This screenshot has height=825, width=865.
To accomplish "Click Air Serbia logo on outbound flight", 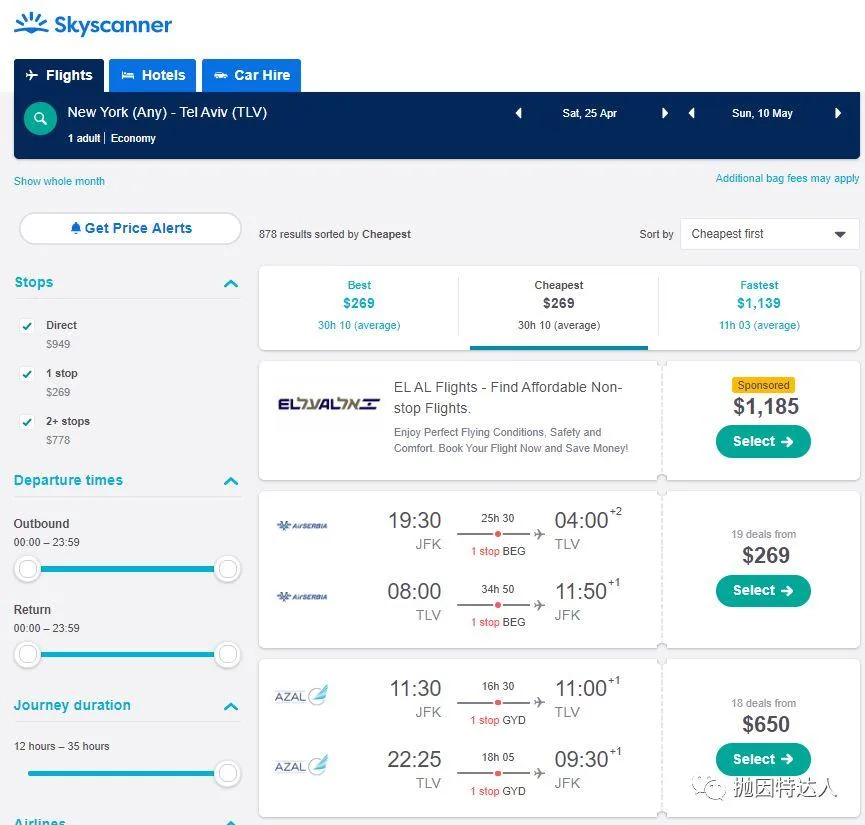I will tap(302, 525).
